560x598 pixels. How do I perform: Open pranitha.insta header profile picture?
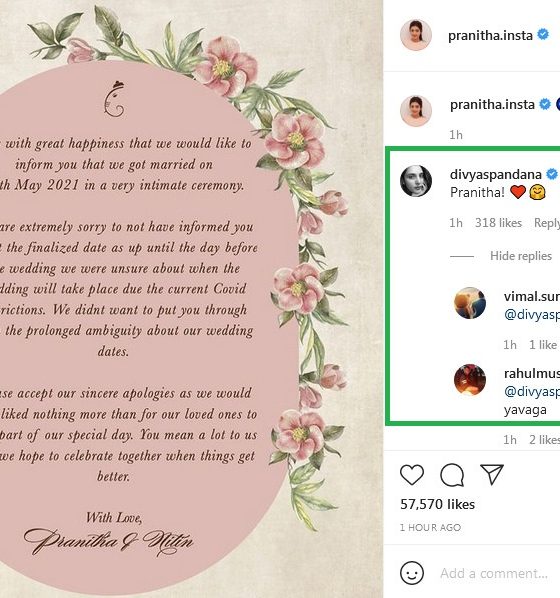416,35
